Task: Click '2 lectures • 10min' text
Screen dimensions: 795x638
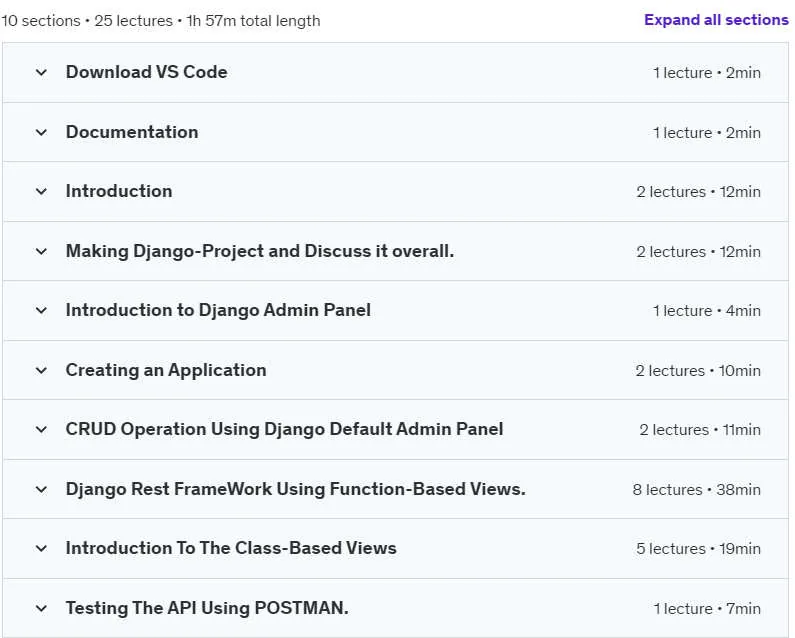Action: tap(698, 371)
